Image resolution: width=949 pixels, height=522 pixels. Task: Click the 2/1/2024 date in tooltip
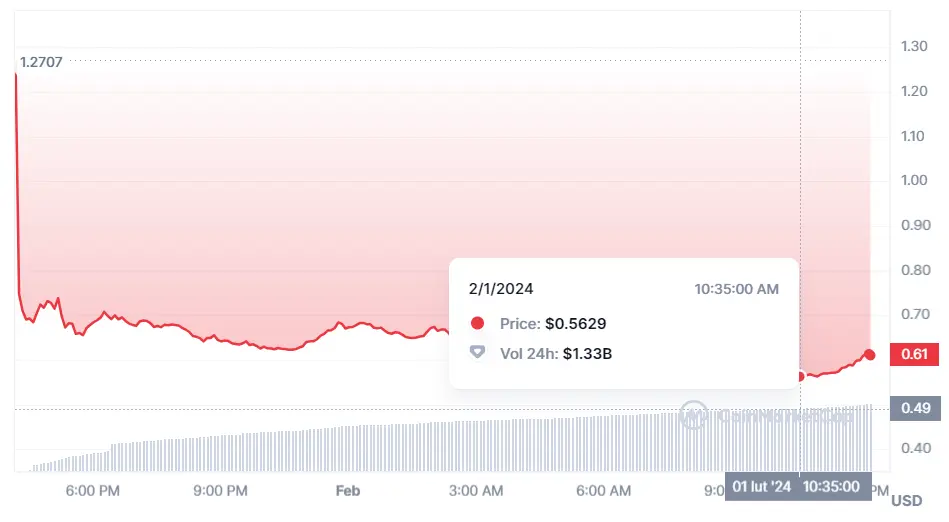coord(501,289)
